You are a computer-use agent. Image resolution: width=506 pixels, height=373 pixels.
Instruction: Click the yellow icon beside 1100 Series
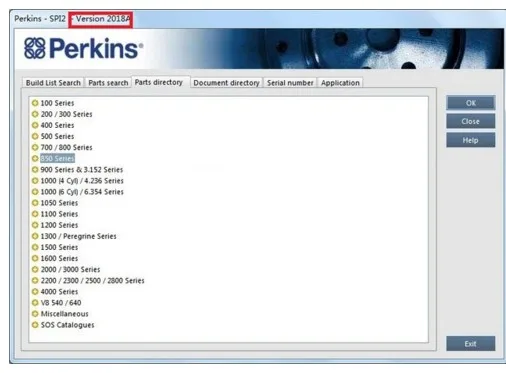pos(35,214)
